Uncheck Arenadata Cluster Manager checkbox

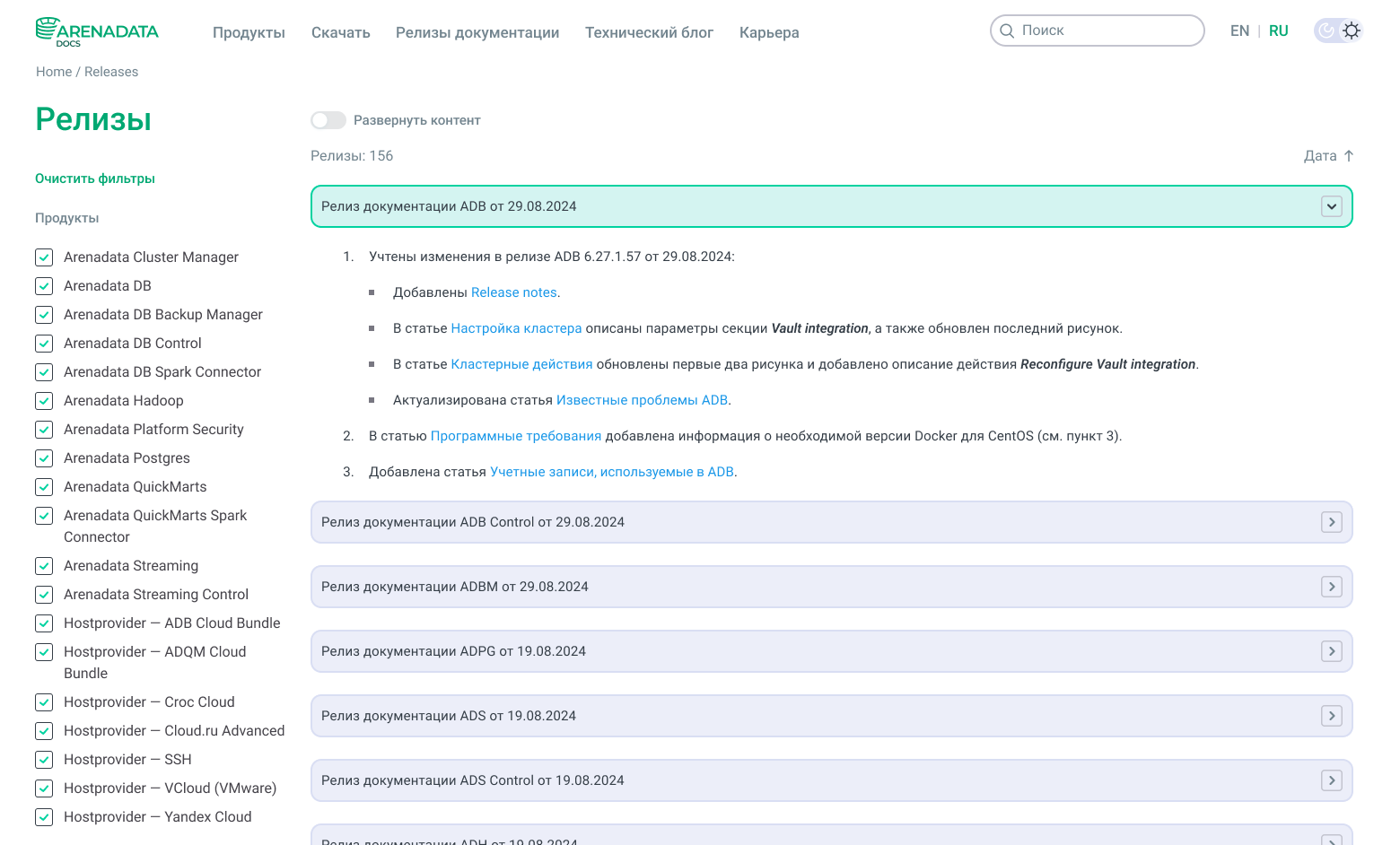pyautogui.click(x=44, y=257)
